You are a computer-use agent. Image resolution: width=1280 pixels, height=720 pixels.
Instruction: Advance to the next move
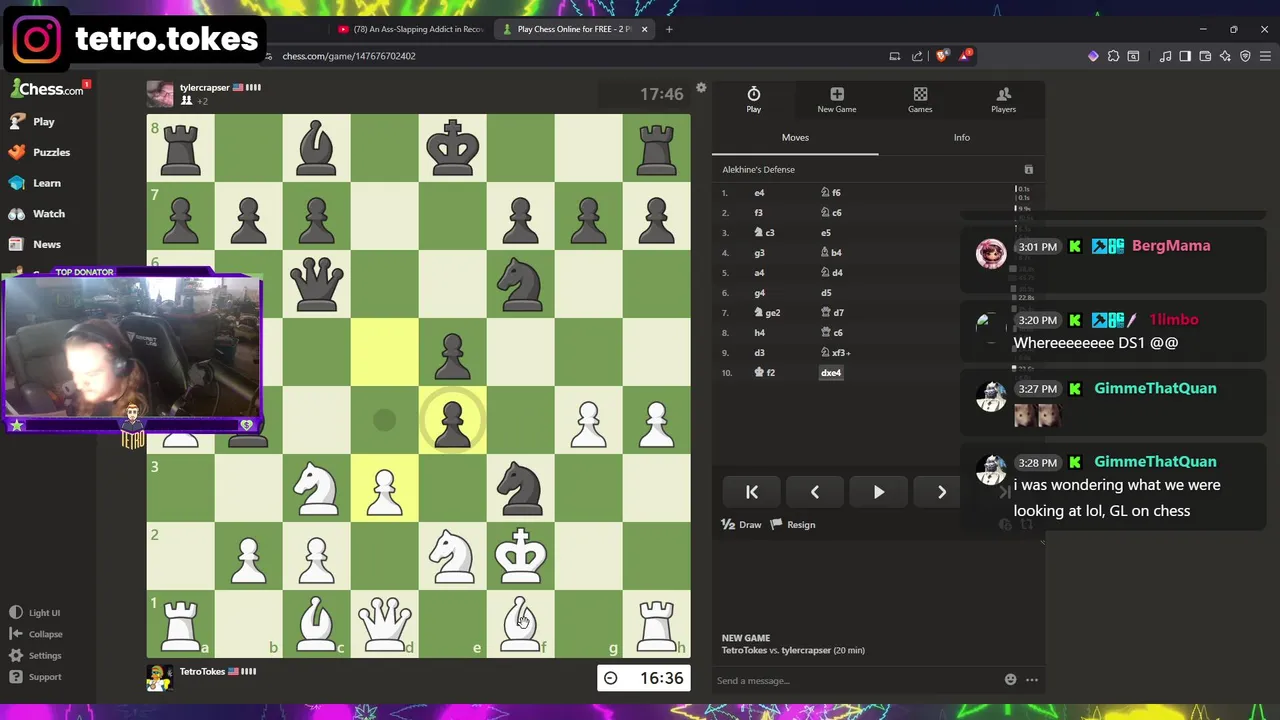[941, 492]
